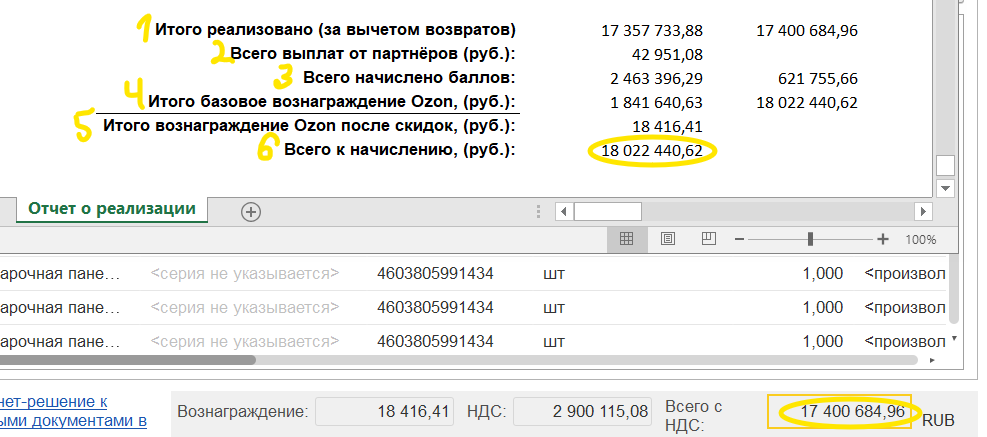Click horizontal scrollbar left arrow in Excel
The height and width of the screenshot is (437, 987).
[563, 211]
